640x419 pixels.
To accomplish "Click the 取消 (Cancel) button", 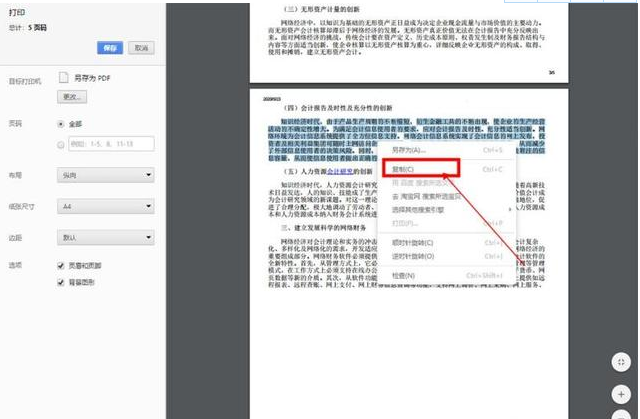I will [x=141, y=48].
